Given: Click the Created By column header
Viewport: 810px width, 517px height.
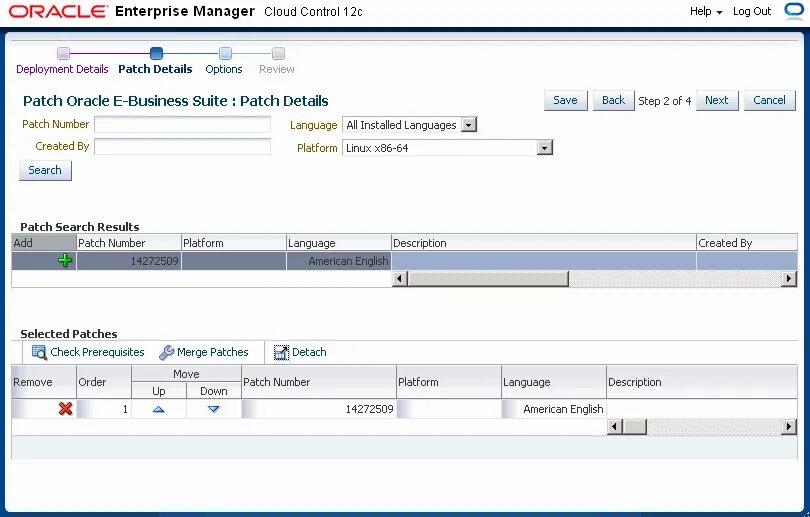Looking at the screenshot, I should point(746,243).
